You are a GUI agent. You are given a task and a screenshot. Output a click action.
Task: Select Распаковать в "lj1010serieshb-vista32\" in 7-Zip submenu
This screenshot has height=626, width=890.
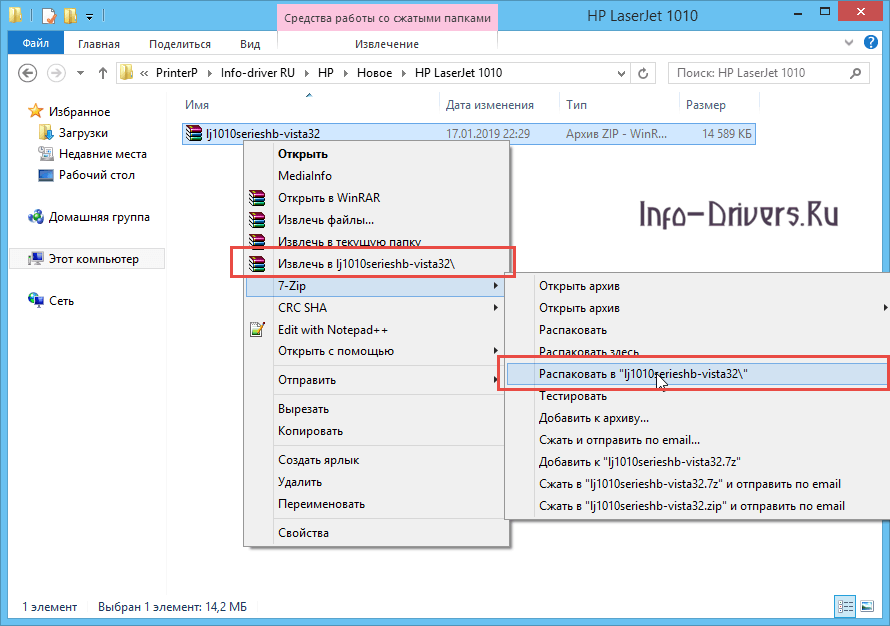[x=644, y=373]
